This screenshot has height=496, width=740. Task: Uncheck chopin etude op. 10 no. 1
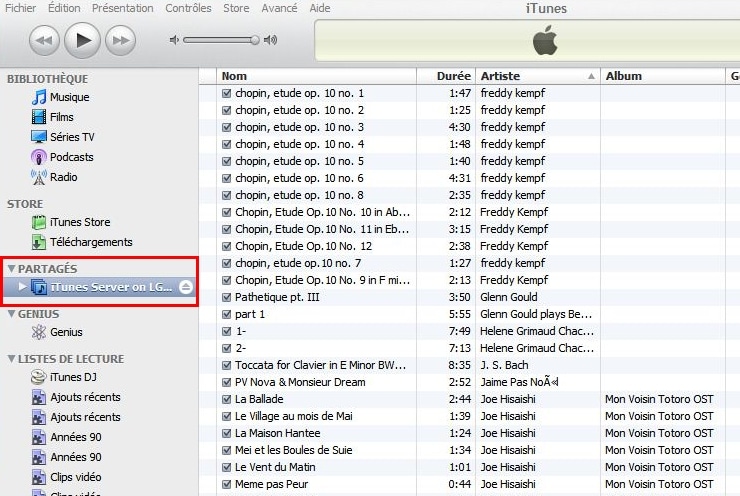227,93
